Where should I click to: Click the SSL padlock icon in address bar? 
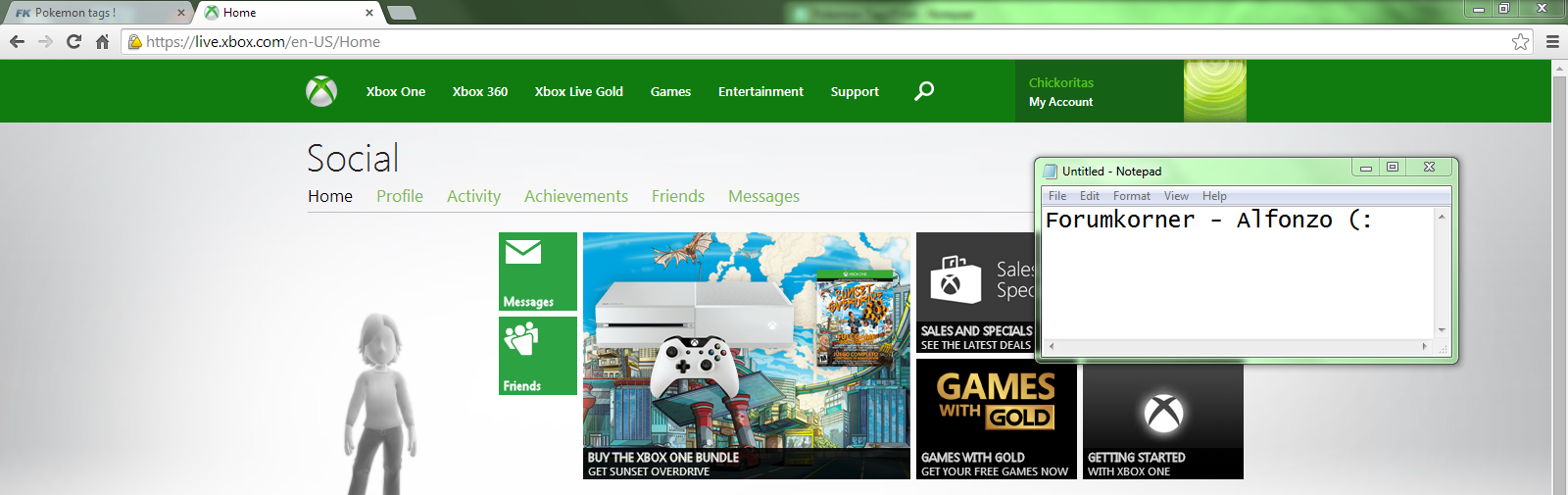[x=135, y=41]
